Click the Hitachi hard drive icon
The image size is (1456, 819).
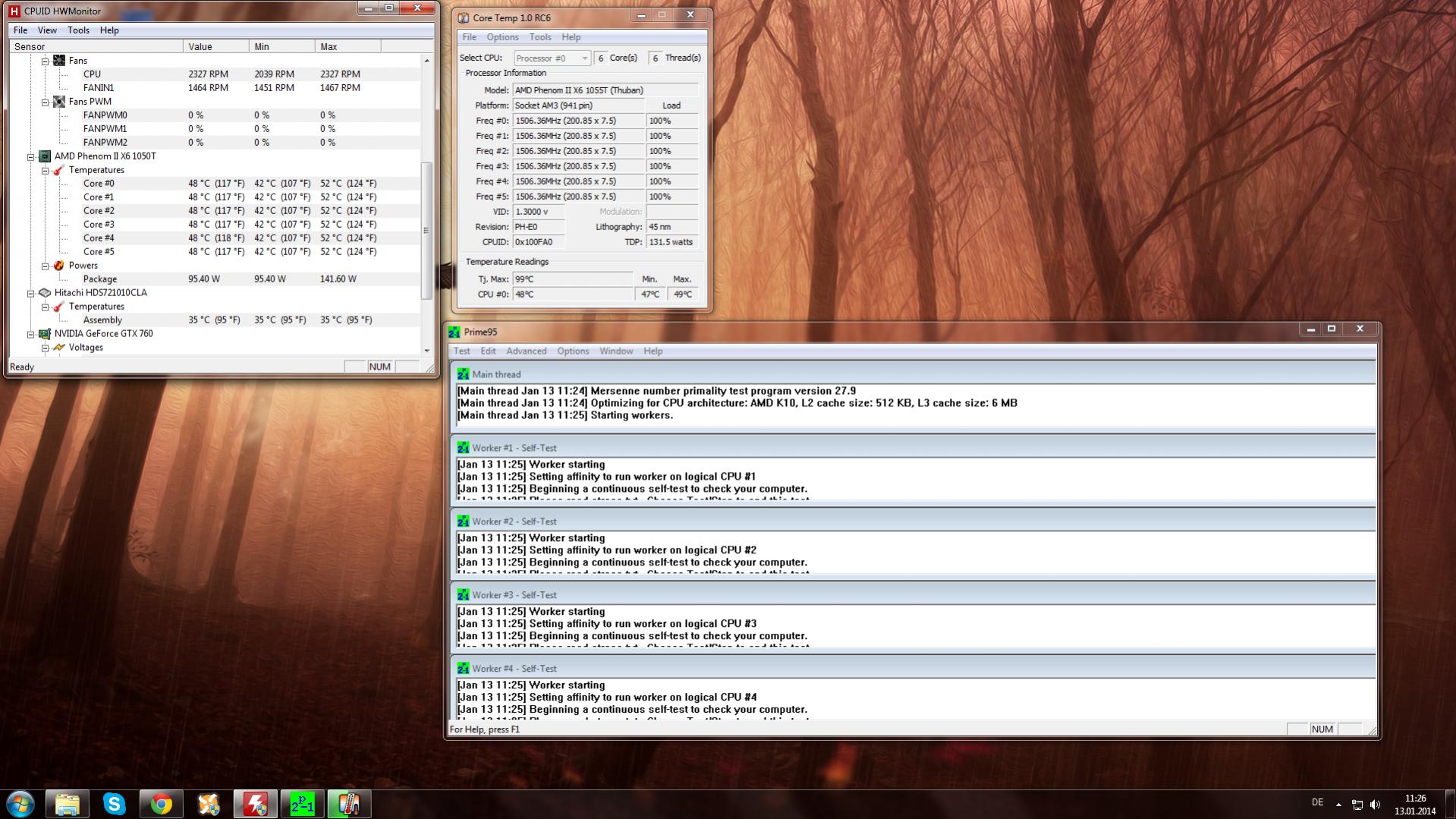point(45,293)
